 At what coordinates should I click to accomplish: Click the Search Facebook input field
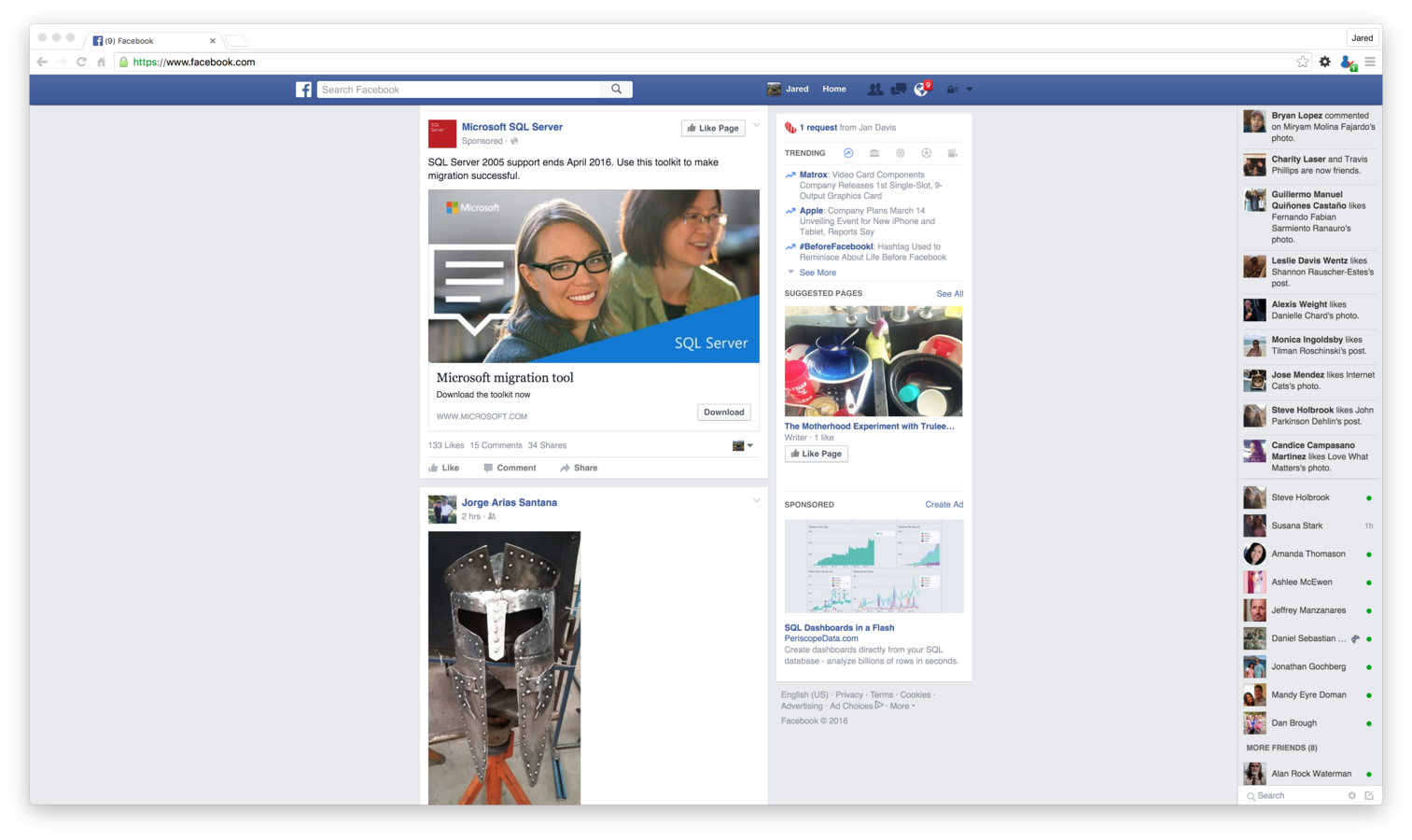[x=461, y=90]
